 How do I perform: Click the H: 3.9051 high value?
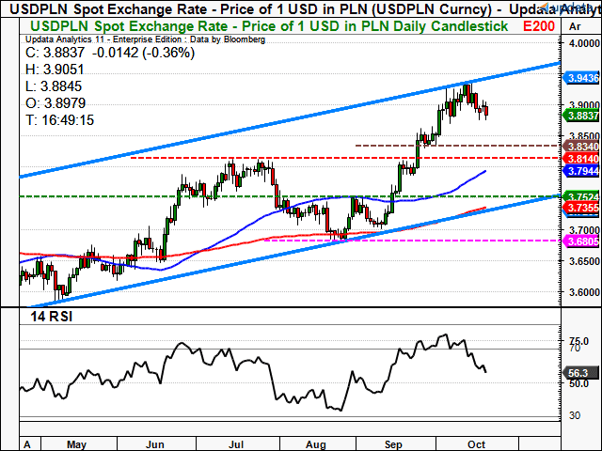coord(55,69)
